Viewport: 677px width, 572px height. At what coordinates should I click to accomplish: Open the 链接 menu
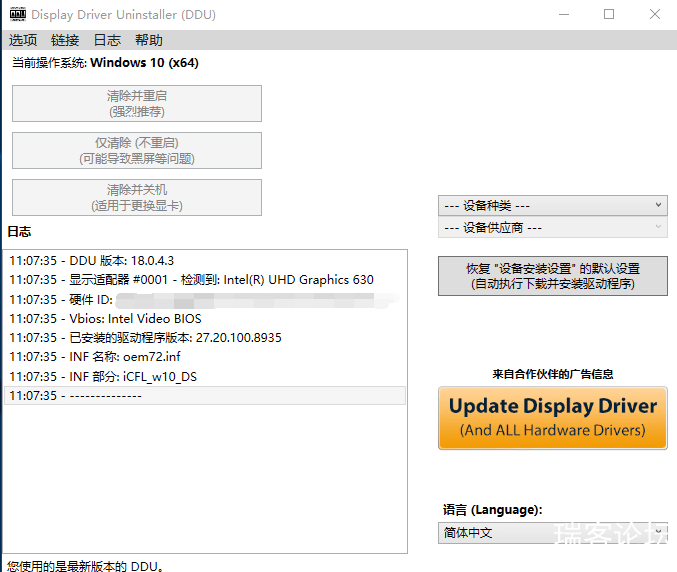click(x=65, y=40)
